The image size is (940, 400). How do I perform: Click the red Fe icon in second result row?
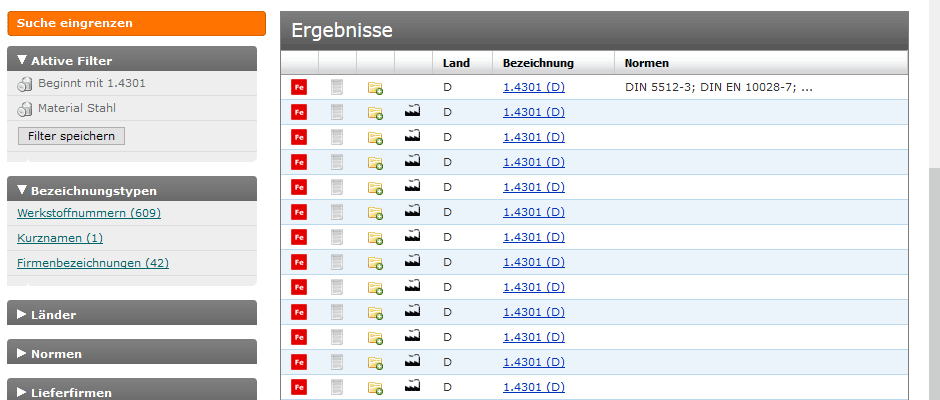coord(298,112)
